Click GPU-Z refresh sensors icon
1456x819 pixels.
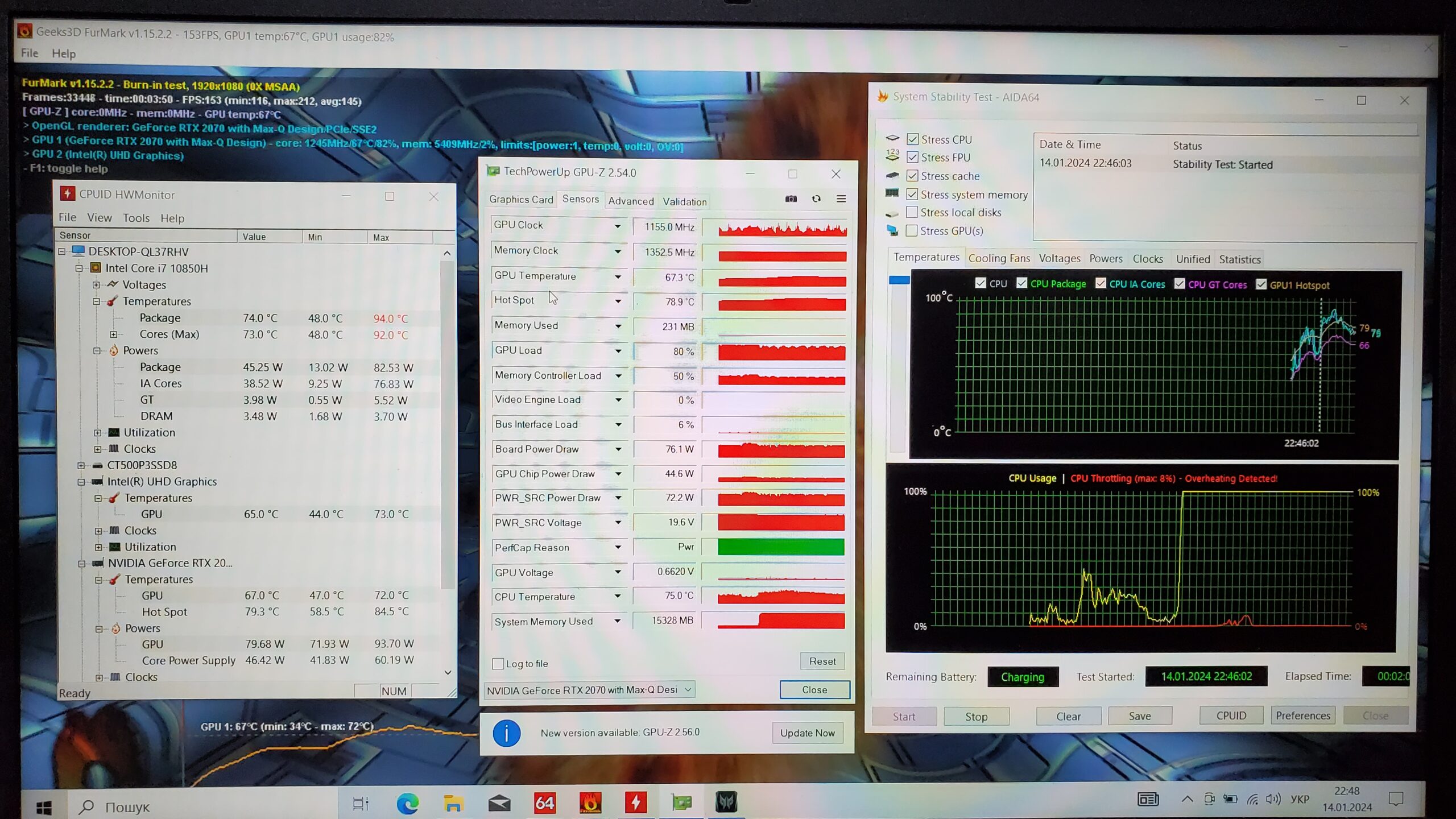click(816, 198)
